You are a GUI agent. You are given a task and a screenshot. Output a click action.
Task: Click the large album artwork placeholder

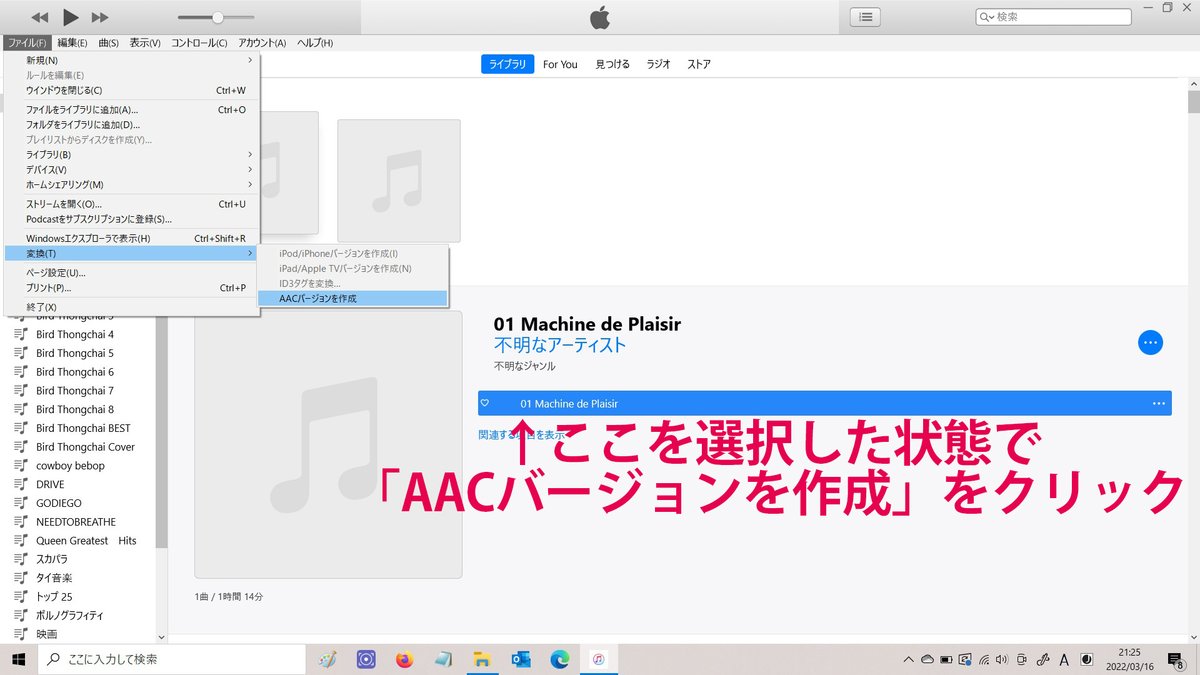pyautogui.click(x=328, y=444)
